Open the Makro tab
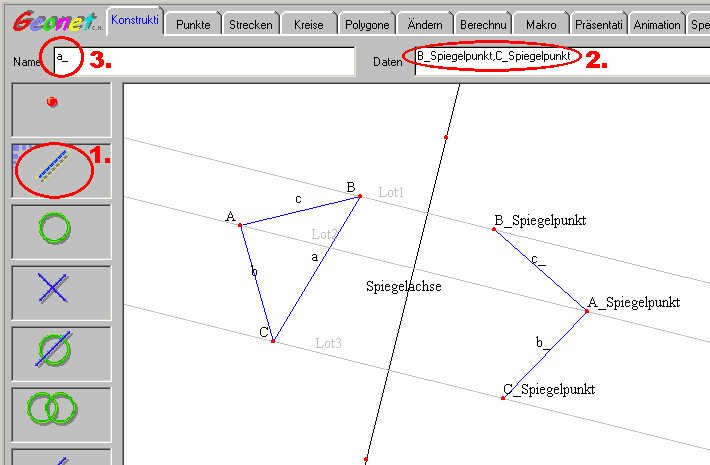The height and width of the screenshot is (465, 710). click(x=540, y=24)
